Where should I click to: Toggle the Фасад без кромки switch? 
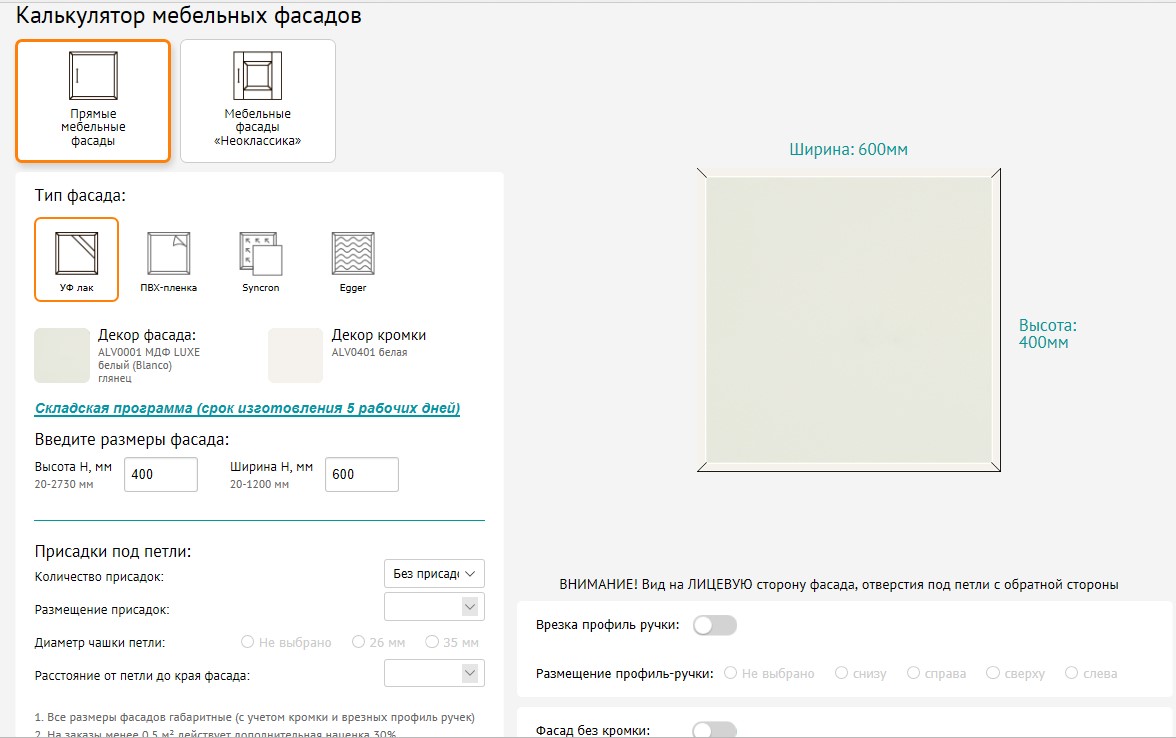(714, 730)
